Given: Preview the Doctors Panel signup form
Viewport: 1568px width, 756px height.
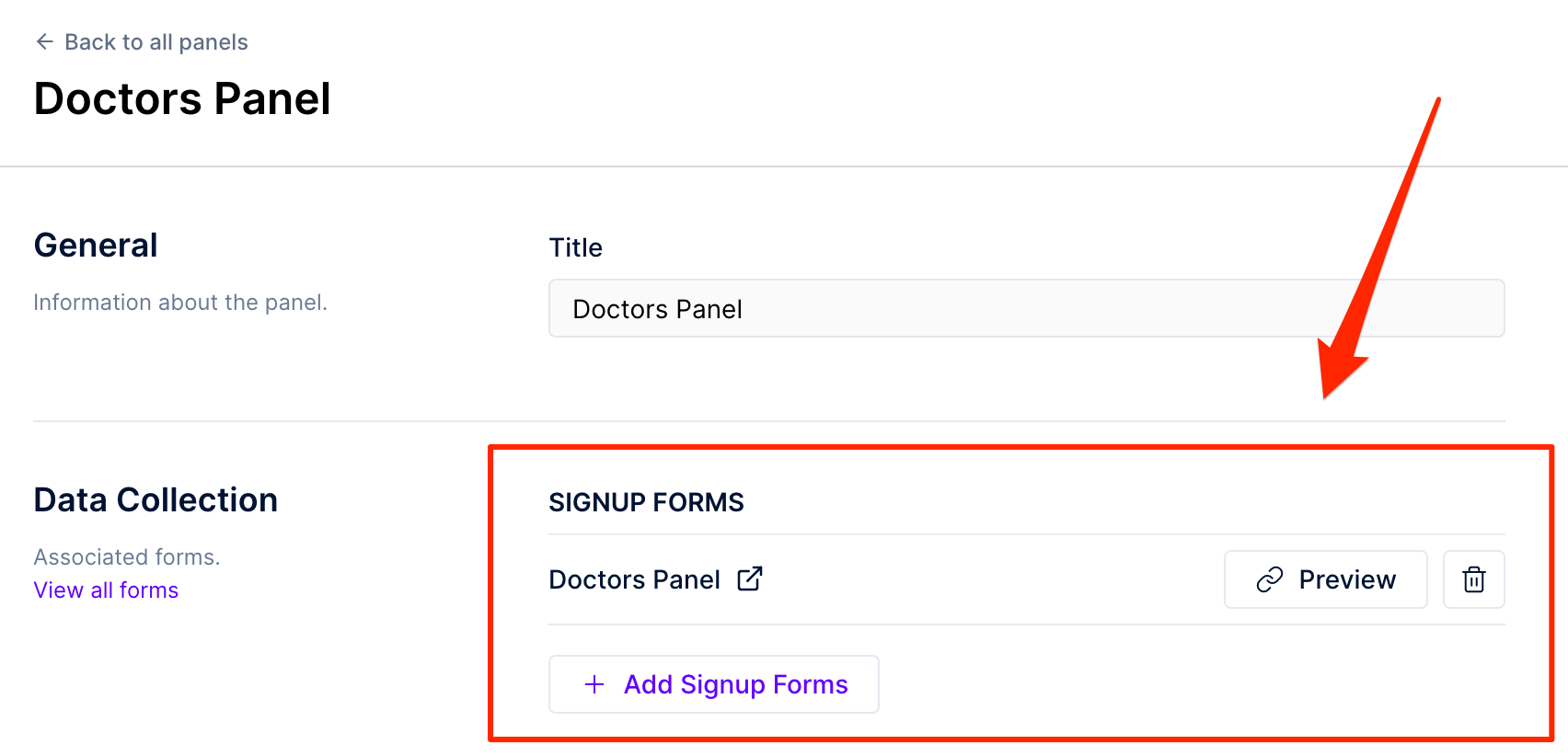Looking at the screenshot, I should (x=1325, y=579).
